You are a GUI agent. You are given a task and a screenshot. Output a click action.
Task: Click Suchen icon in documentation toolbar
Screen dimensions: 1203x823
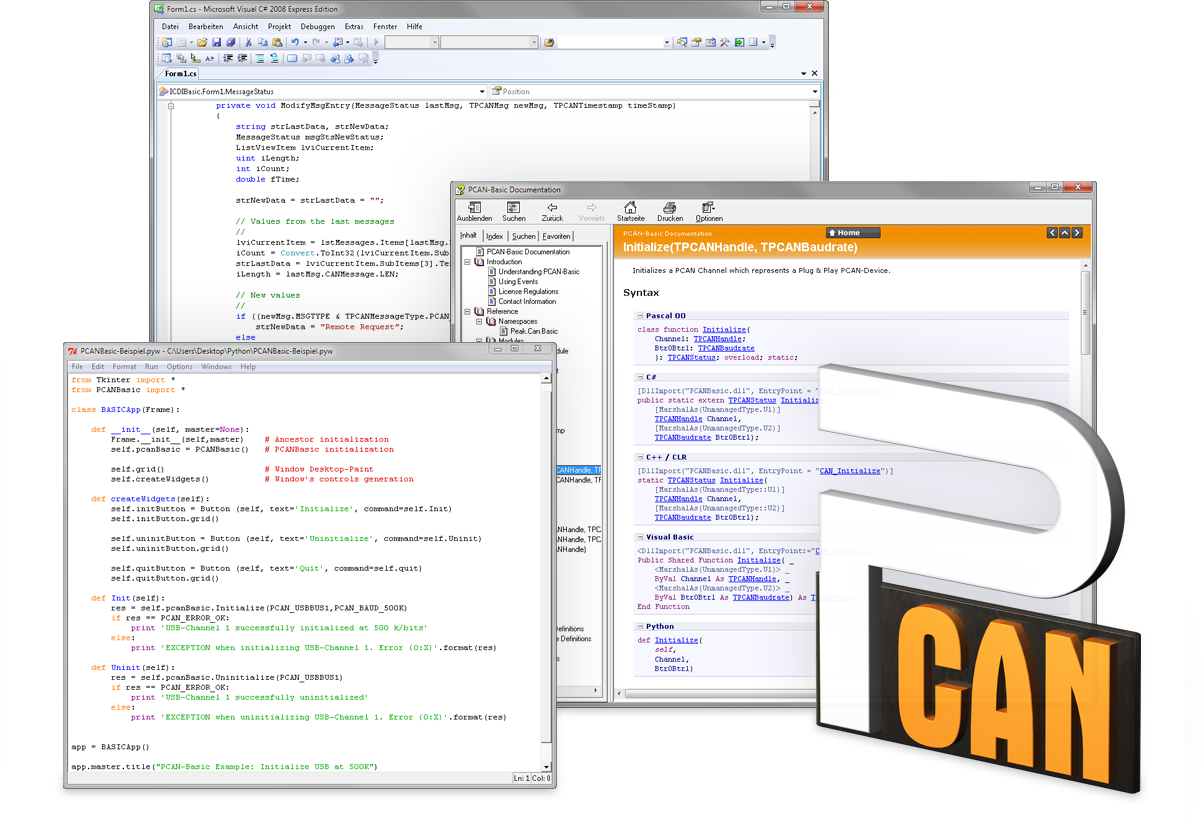click(513, 208)
